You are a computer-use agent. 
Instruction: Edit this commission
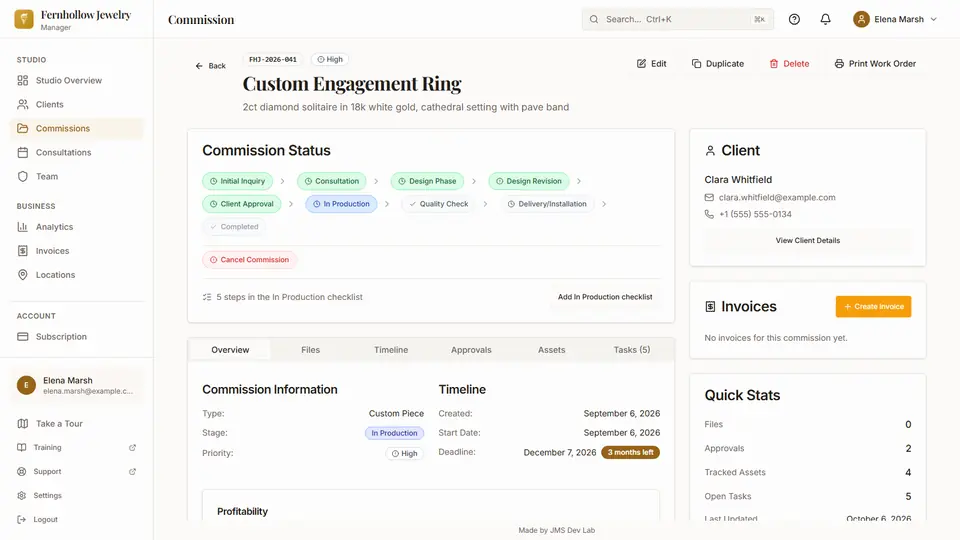point(651,64)
